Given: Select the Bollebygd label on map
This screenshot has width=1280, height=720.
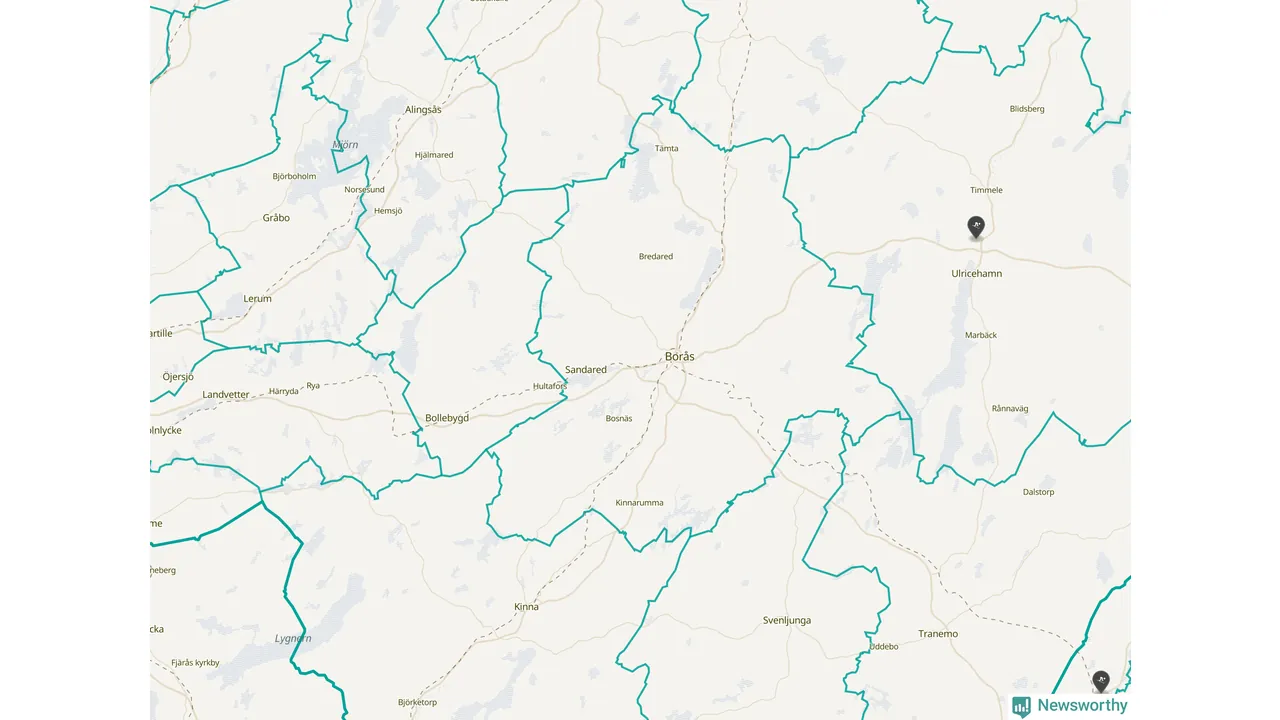Looking at the screenshot, I should coord(447,418).
